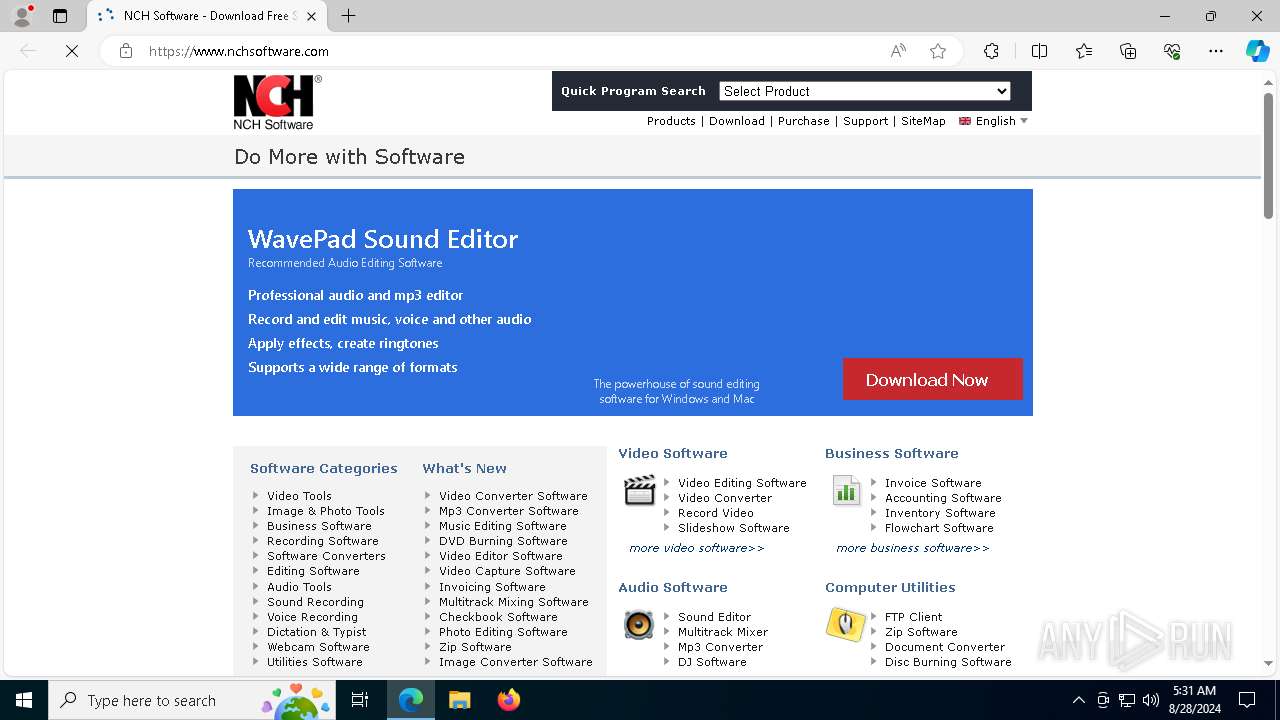The height and width of the screenshot is (720, 1280).
Task: Open the Business Software chart icon
Action: [846, 490]
